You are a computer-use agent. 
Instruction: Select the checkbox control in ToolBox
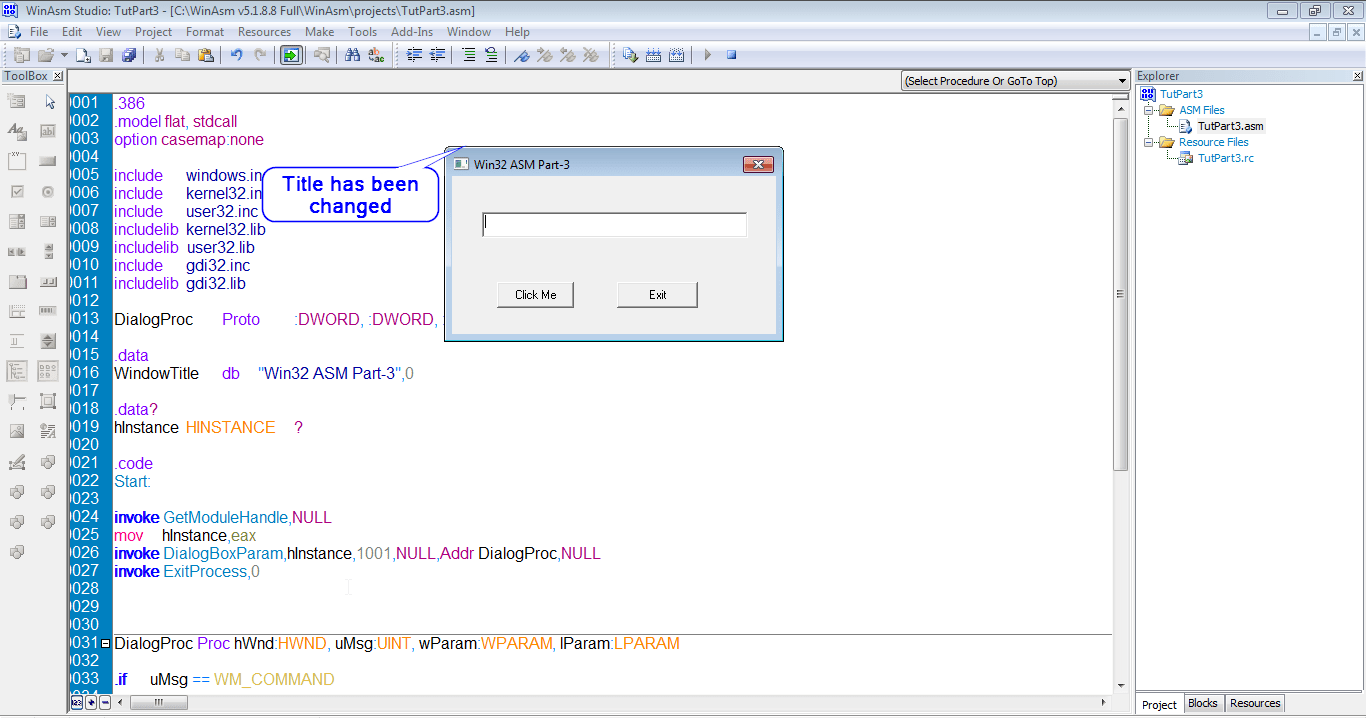[17, 191]
